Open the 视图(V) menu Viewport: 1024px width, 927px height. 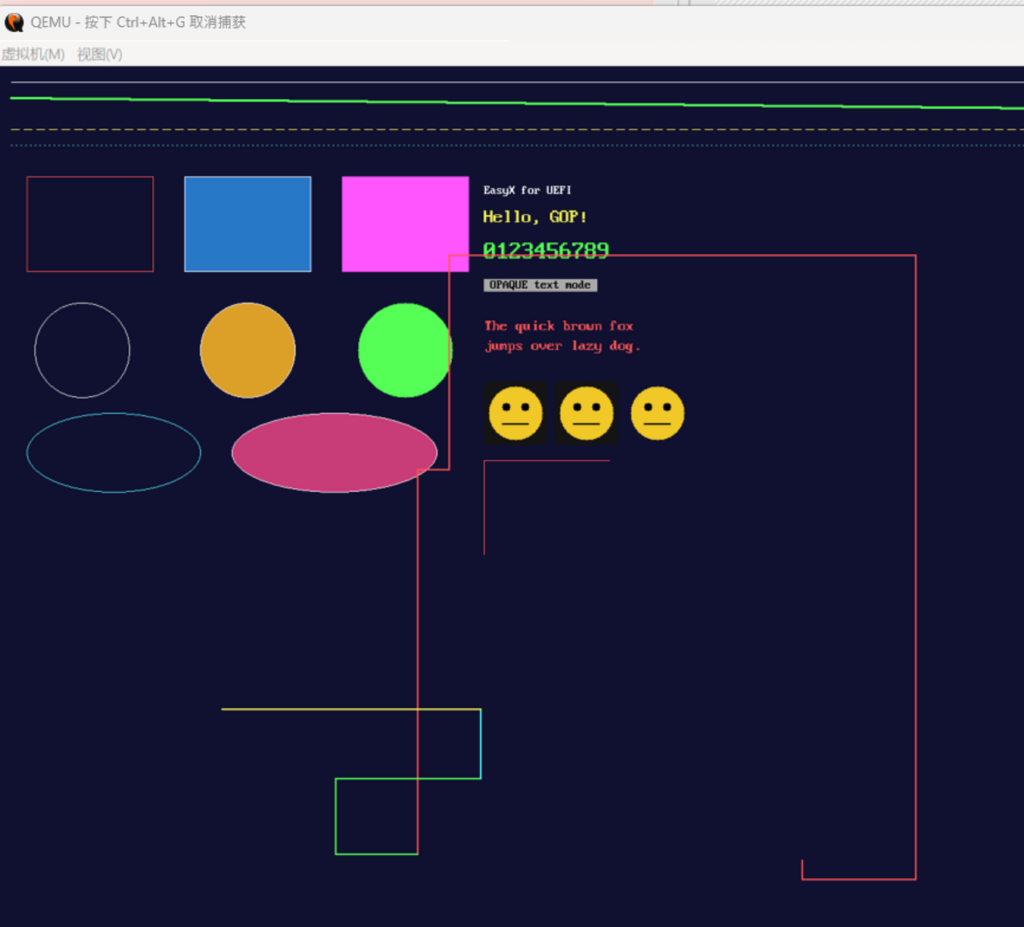click(x=99, y=54)
